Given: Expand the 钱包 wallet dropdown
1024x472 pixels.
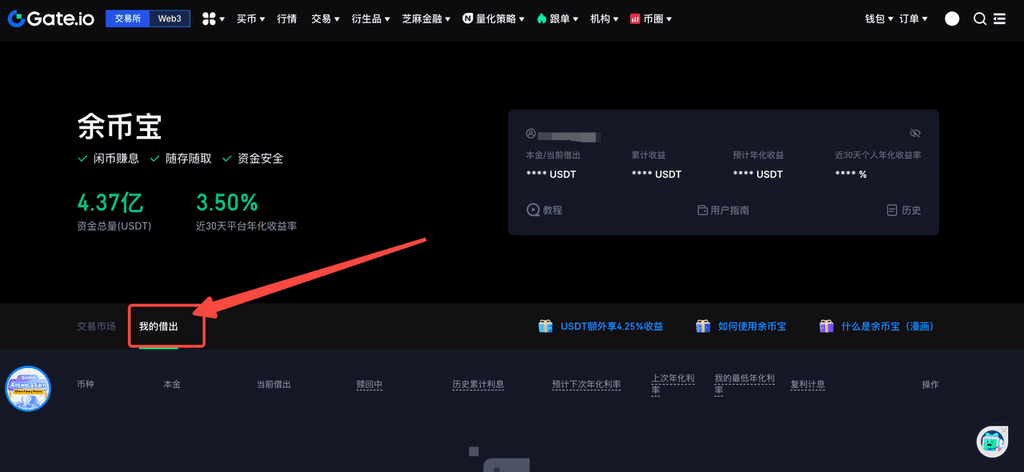Looking at the screenshot, I should click(878, 19).
